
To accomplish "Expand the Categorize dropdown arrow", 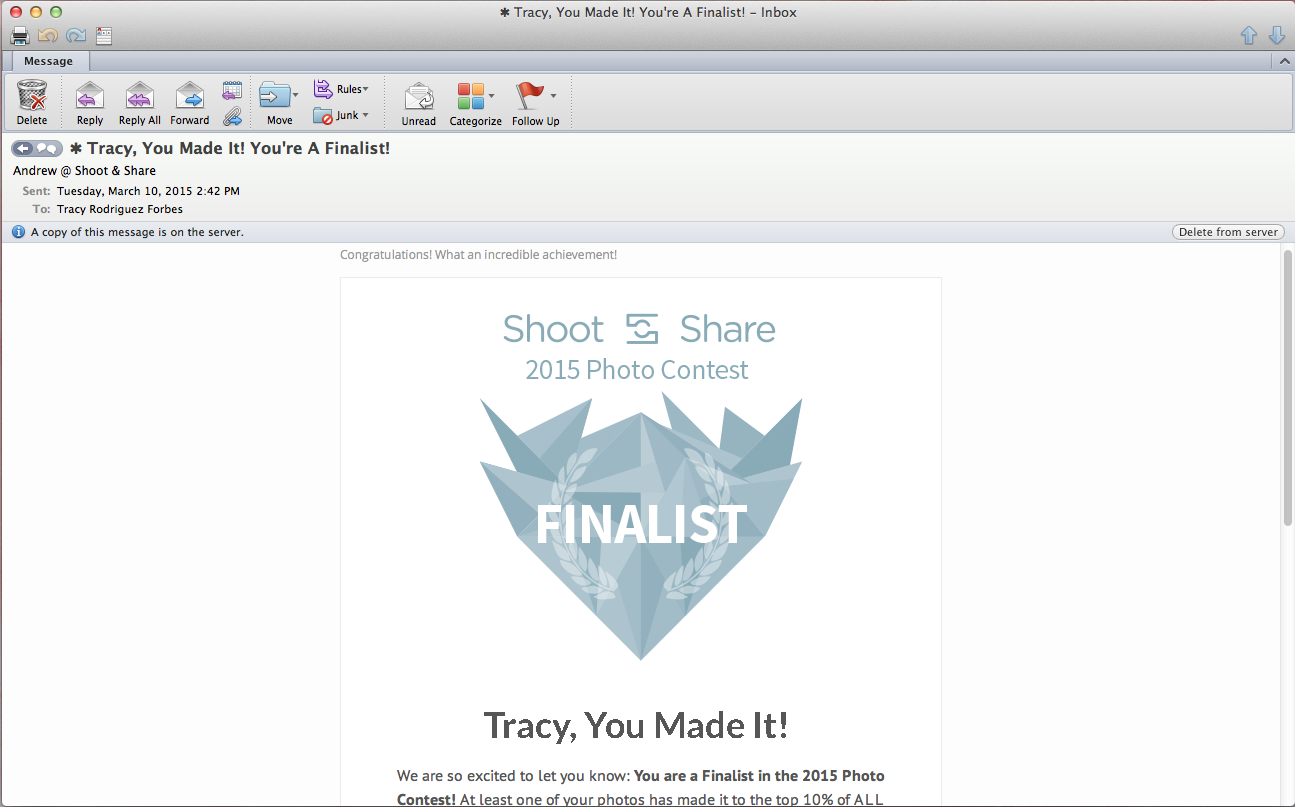I will [x=491, y=98].
